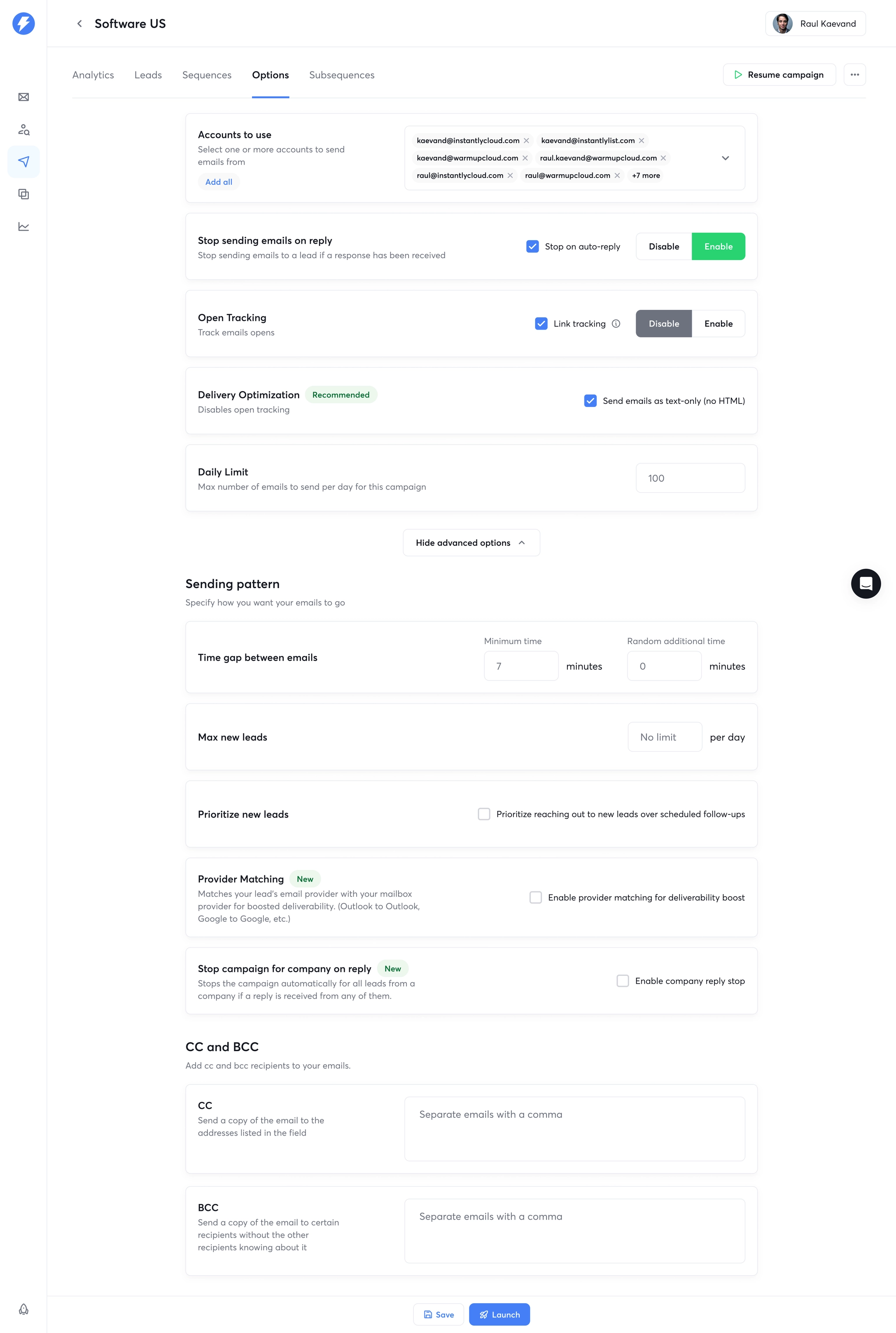Click the Save button
Screen dimensions: 896x1333
[438, 1314]
